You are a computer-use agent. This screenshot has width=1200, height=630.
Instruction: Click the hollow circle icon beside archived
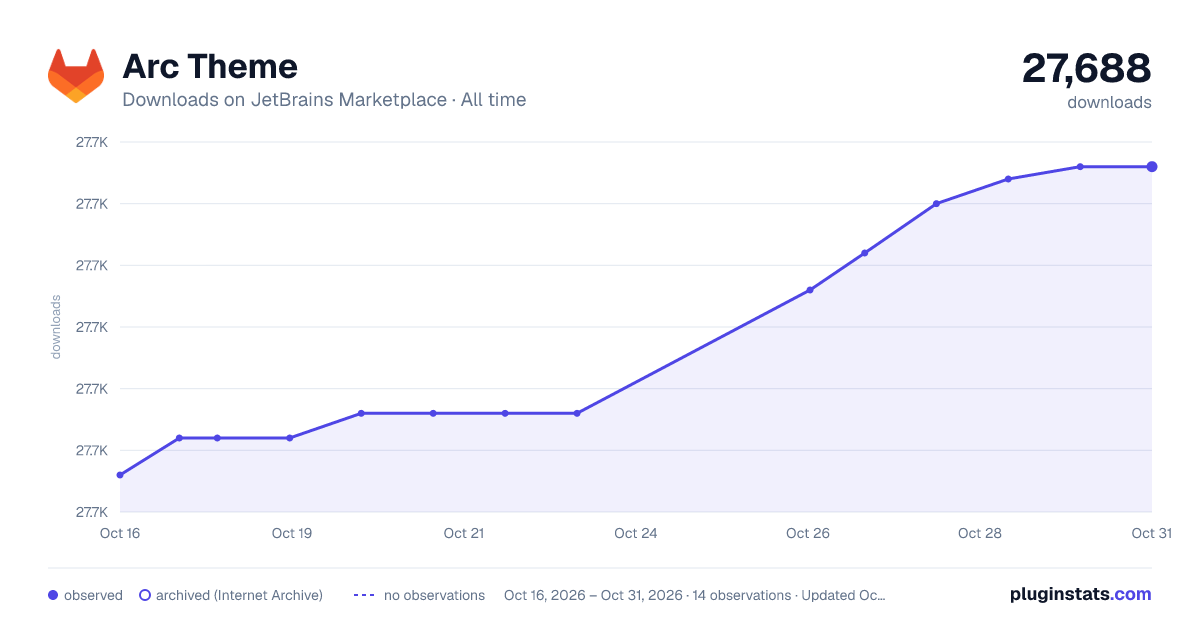pos(144,595)
